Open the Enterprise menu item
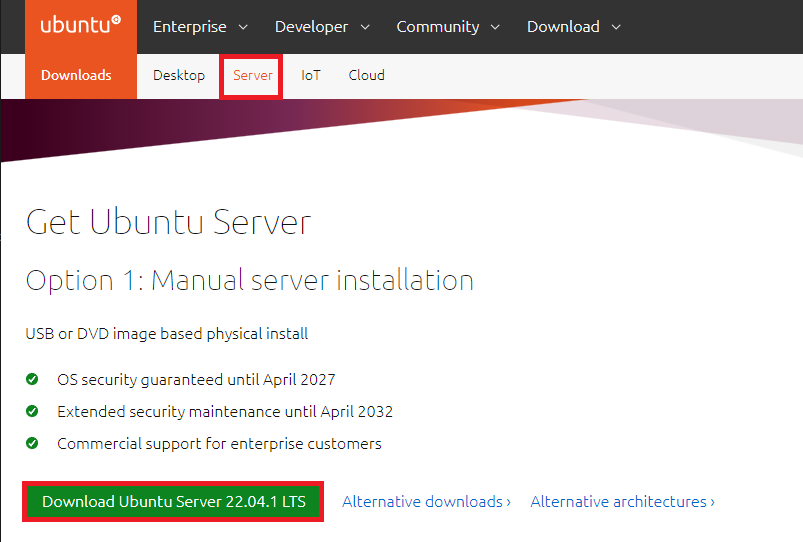 pos(189,27)
